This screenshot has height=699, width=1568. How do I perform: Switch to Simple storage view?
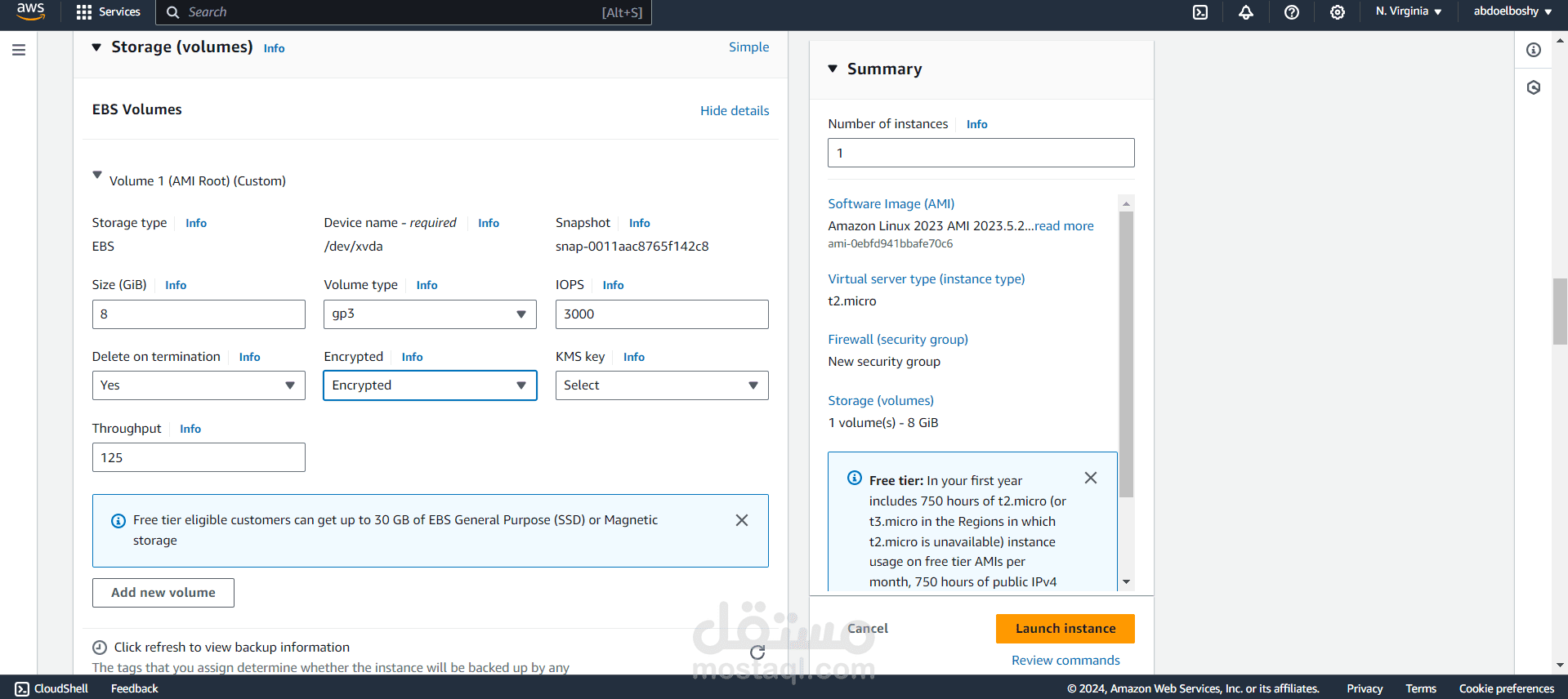pos(749,47)
